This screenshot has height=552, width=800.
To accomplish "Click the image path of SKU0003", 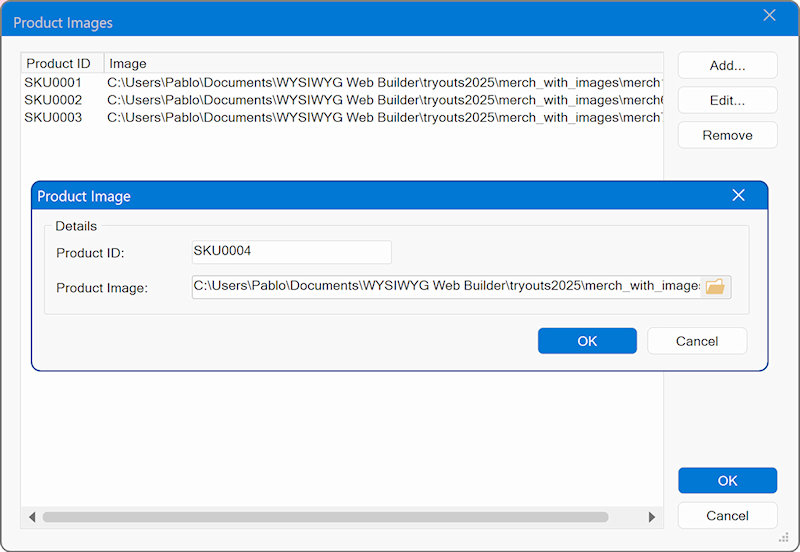I will tap(385, 117).
